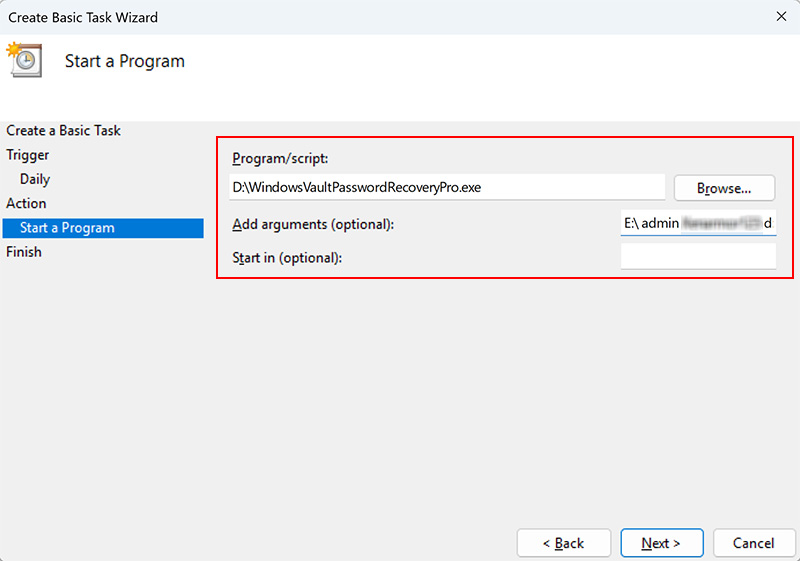Click the 'Program/script:' label
Image resolution: width=800 pixels, height=561 pixels.
pyautogui.click(x=280, y=158)
